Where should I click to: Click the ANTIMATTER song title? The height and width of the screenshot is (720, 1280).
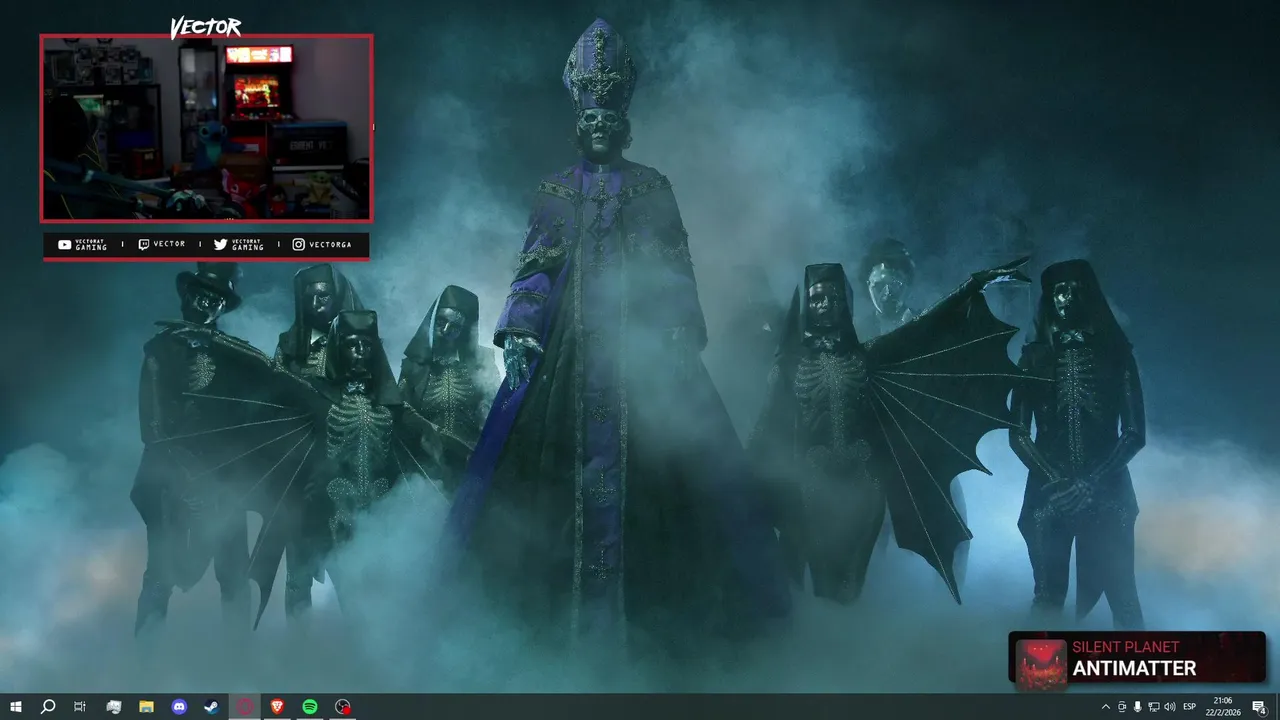pos(1134,669)
